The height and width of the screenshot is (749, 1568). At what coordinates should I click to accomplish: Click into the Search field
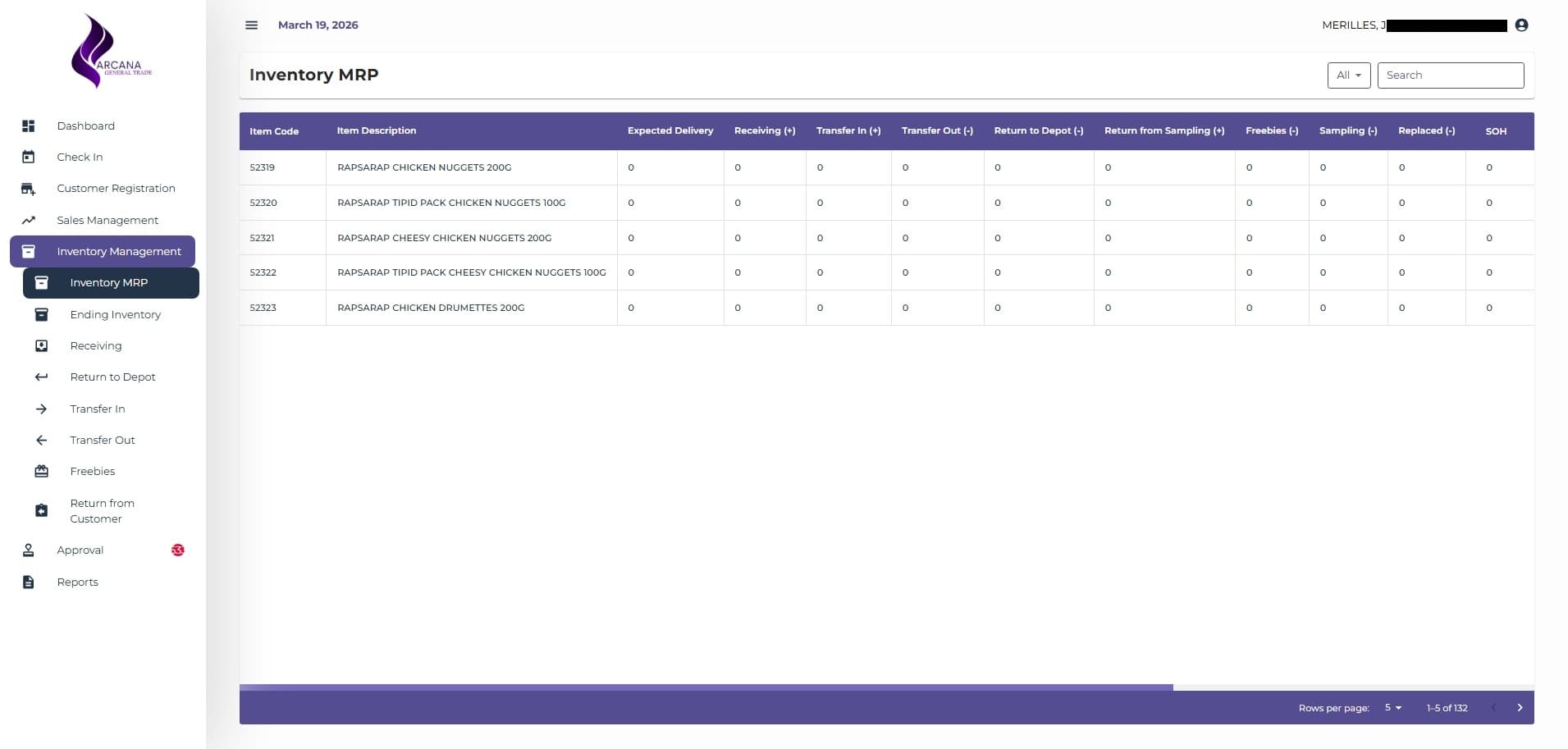click(x=1450, y=75)
